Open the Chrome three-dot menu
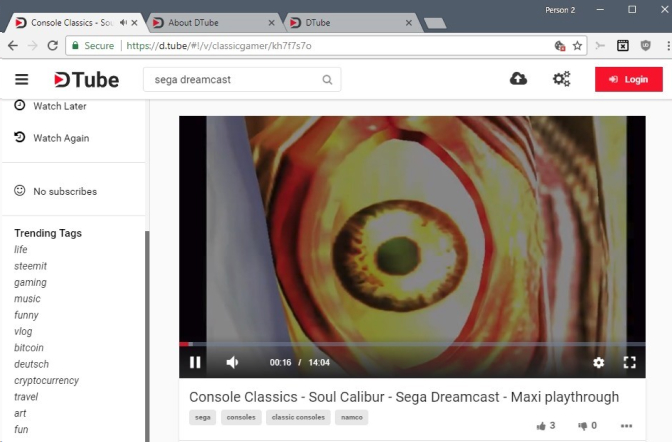This screenshot has width=672, height=442. pos(668,45)
